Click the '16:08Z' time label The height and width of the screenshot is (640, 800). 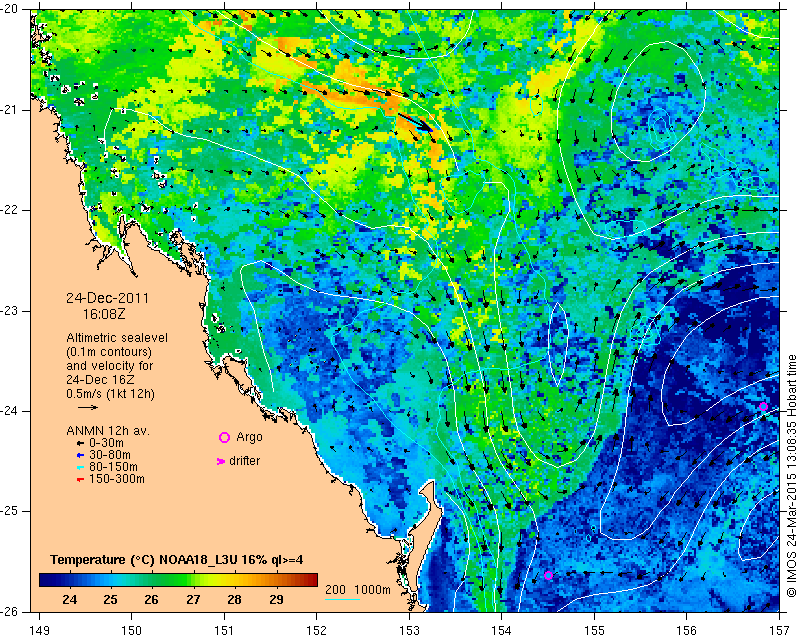click(104, 314)
